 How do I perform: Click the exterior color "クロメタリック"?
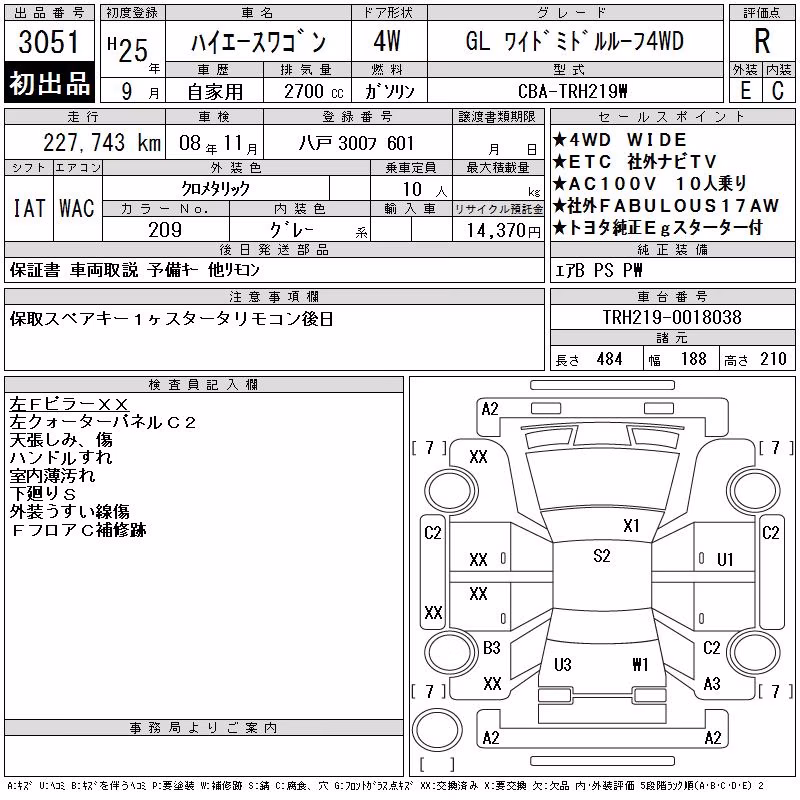(215, 189)
